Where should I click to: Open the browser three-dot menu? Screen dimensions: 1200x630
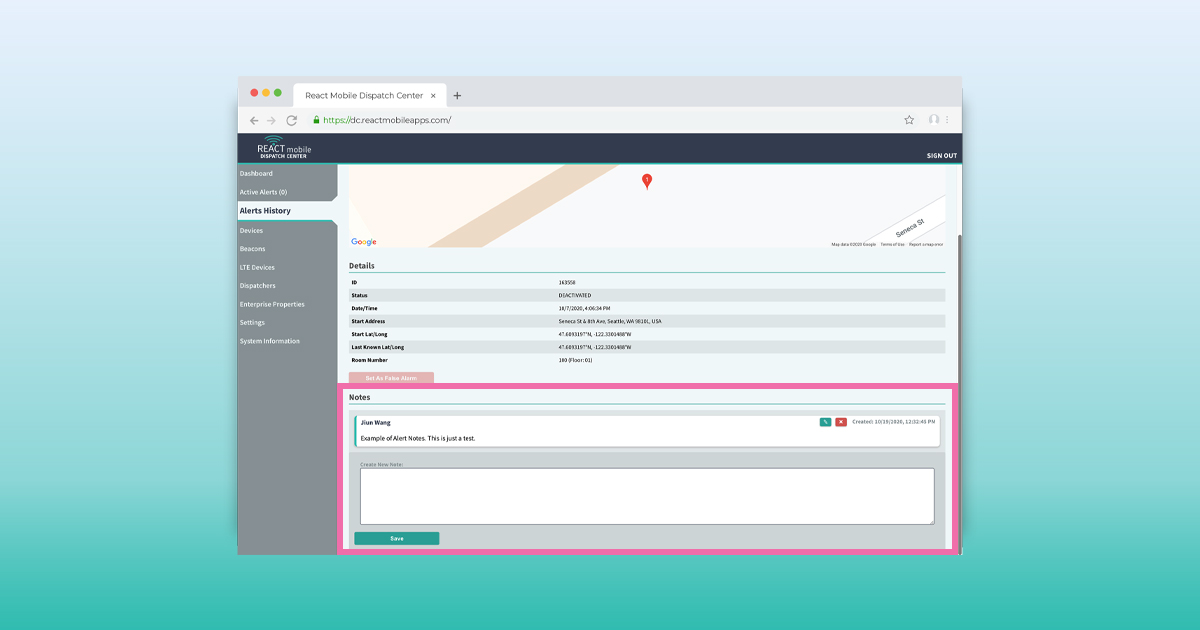tap(947, 120)
